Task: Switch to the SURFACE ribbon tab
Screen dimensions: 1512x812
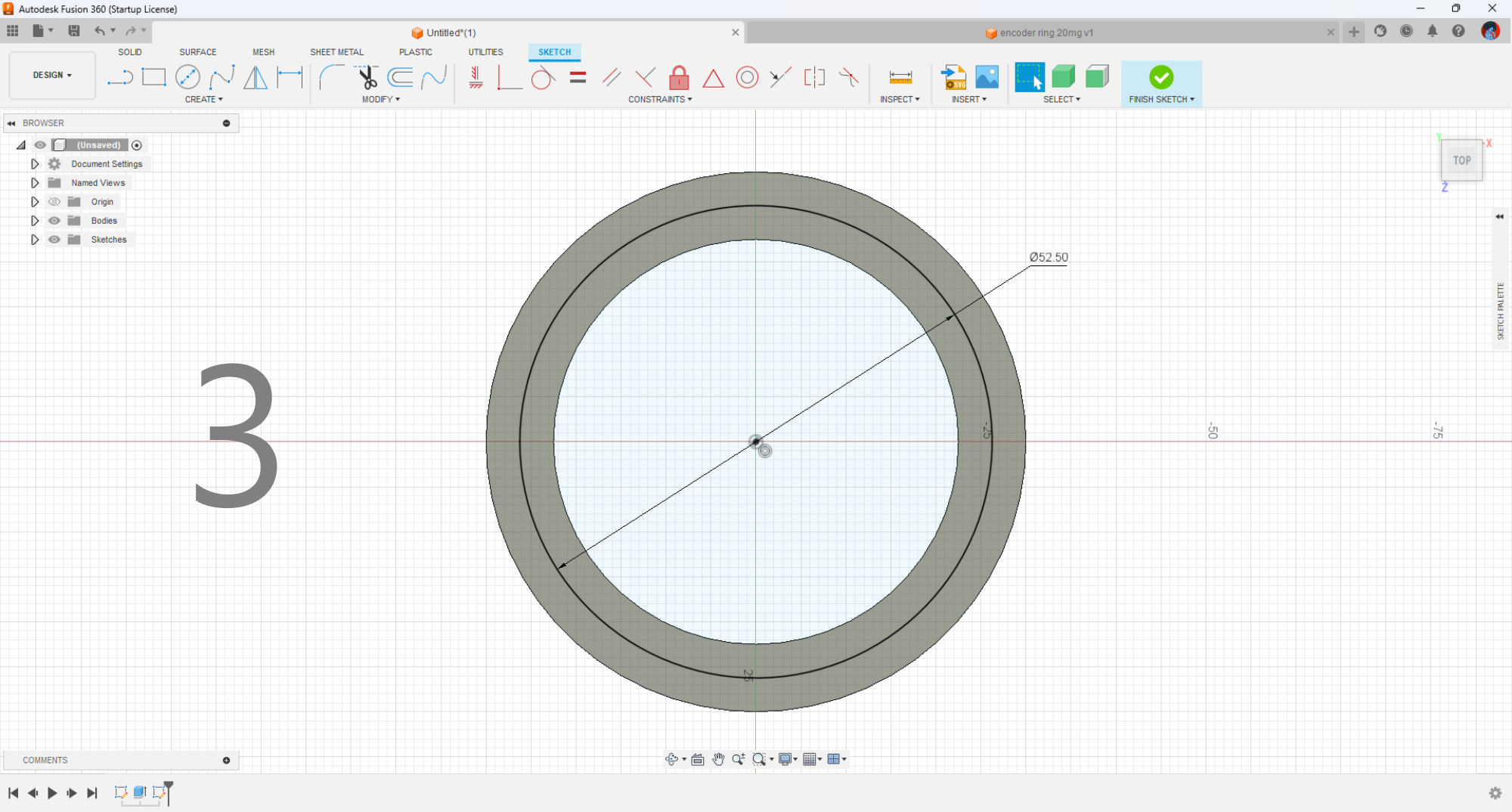Action: [197, 51]
